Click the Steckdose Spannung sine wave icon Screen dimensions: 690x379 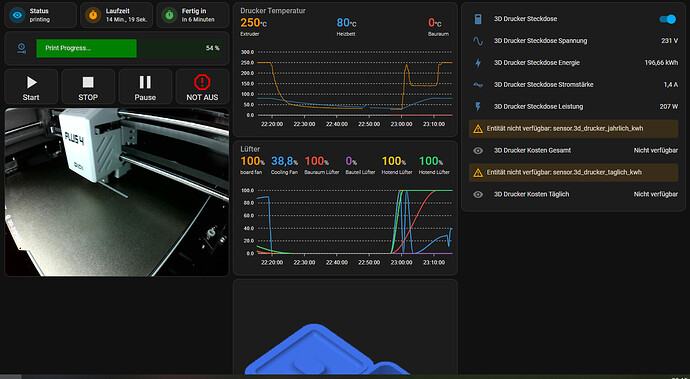[x=478, y=41]
